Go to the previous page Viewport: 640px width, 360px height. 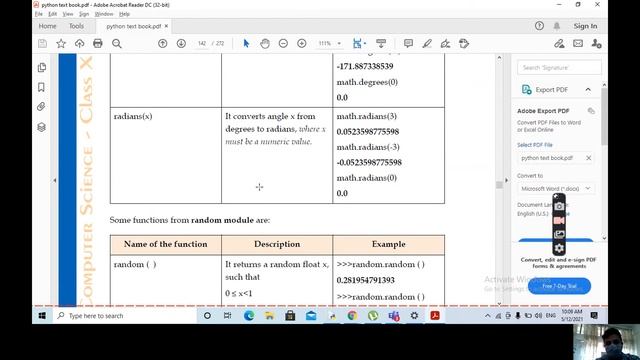click(x=162, y=43)
